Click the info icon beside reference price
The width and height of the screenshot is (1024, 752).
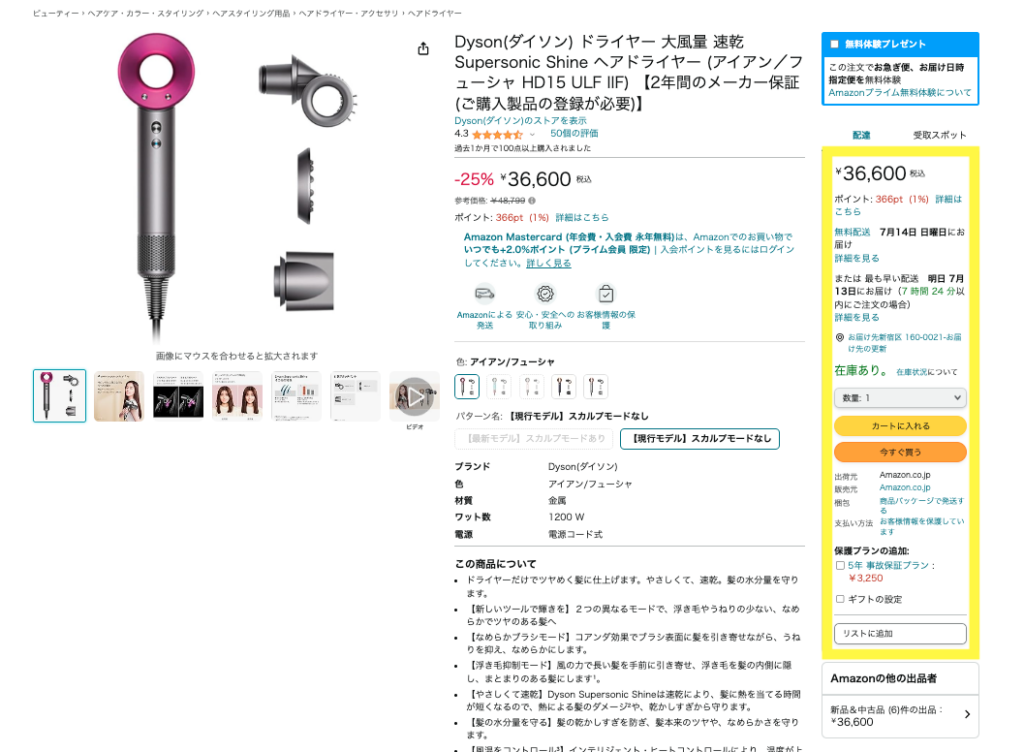pyautogui.click(x=532, y=200)
